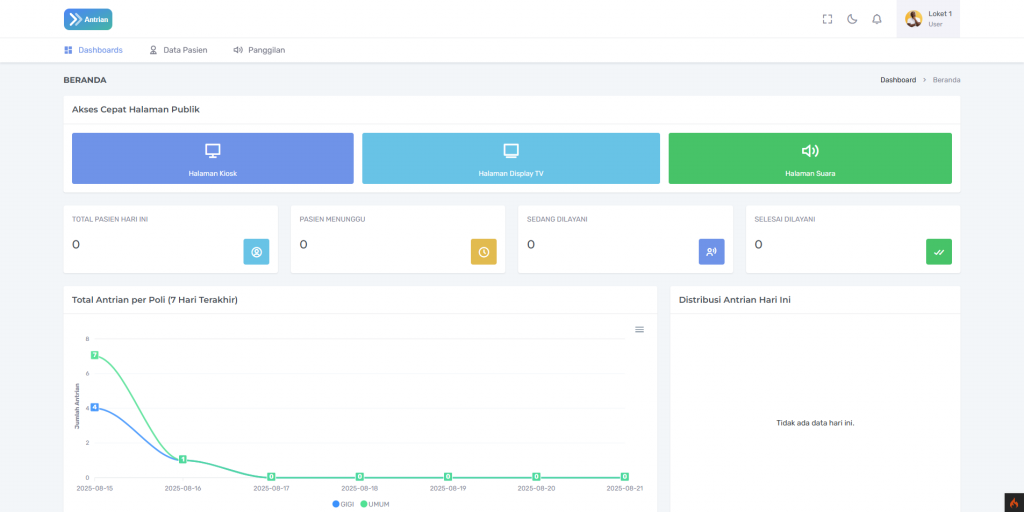Open the Panggilan menu
Viewport: 1024px width, 512px height.
[259, 50]
